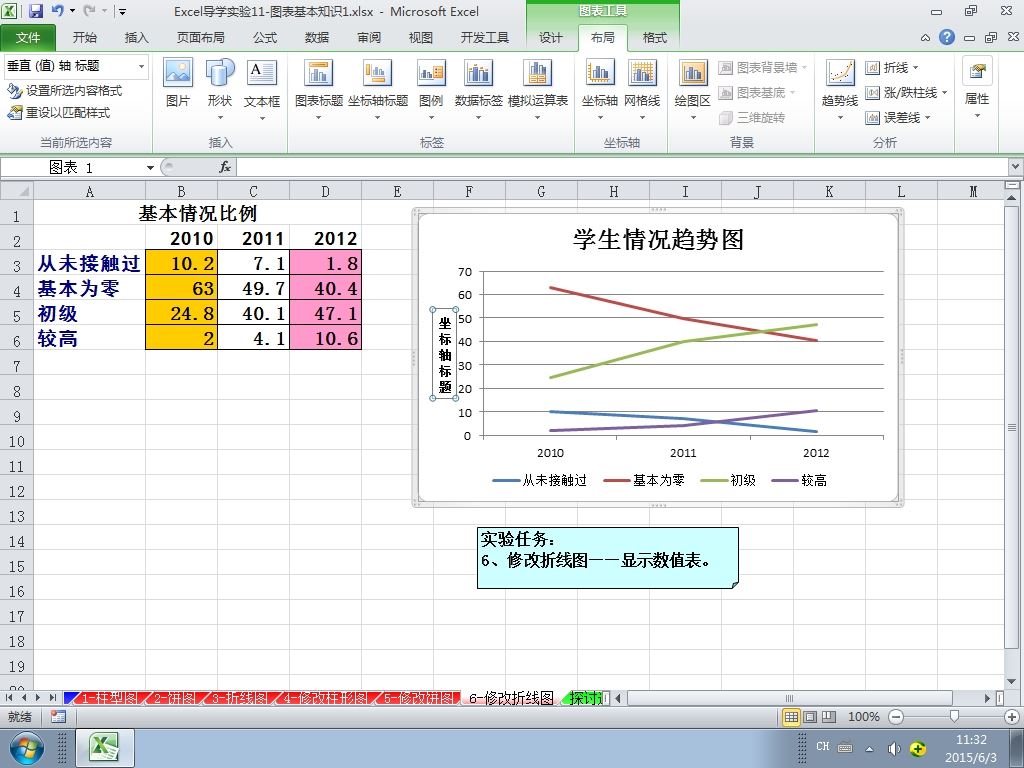Screen dimensions: 1024x768
Task: Switch to the 格式 (Format) chart tab
Action: pos(654,38)
